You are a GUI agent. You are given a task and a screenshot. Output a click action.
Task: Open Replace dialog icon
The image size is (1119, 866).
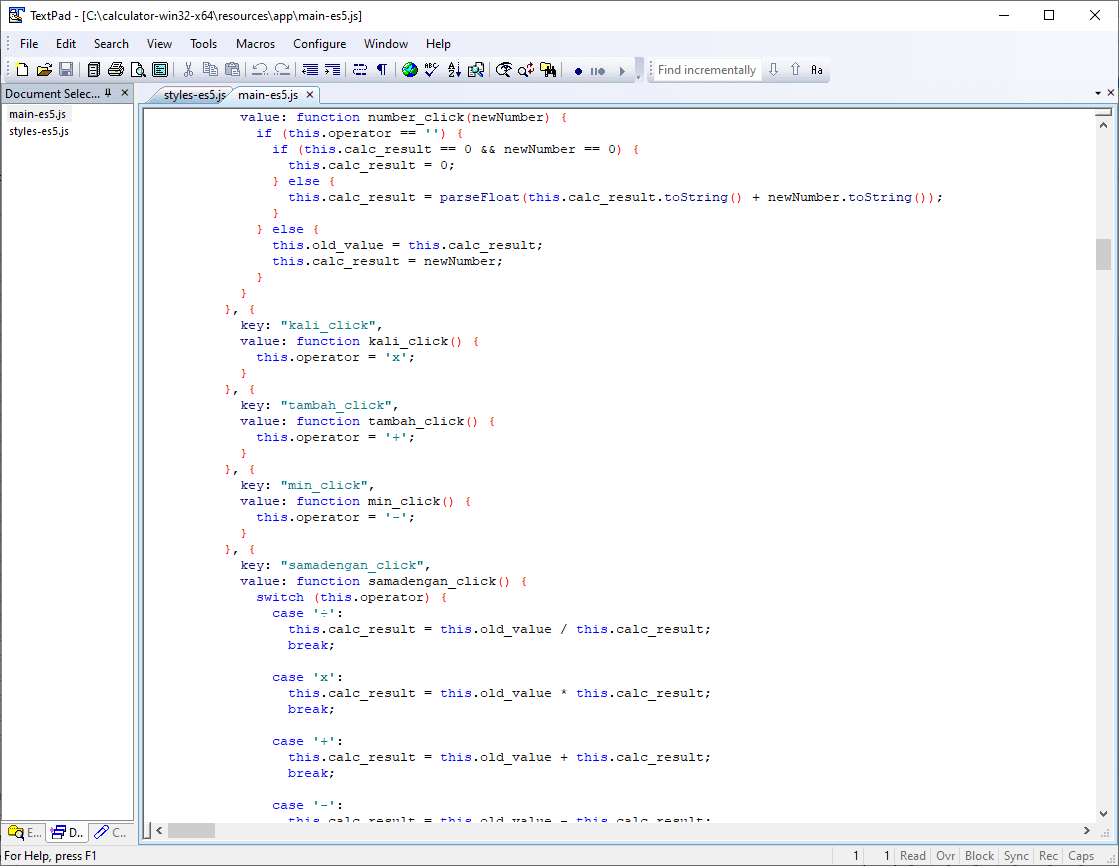pos(526,70)
